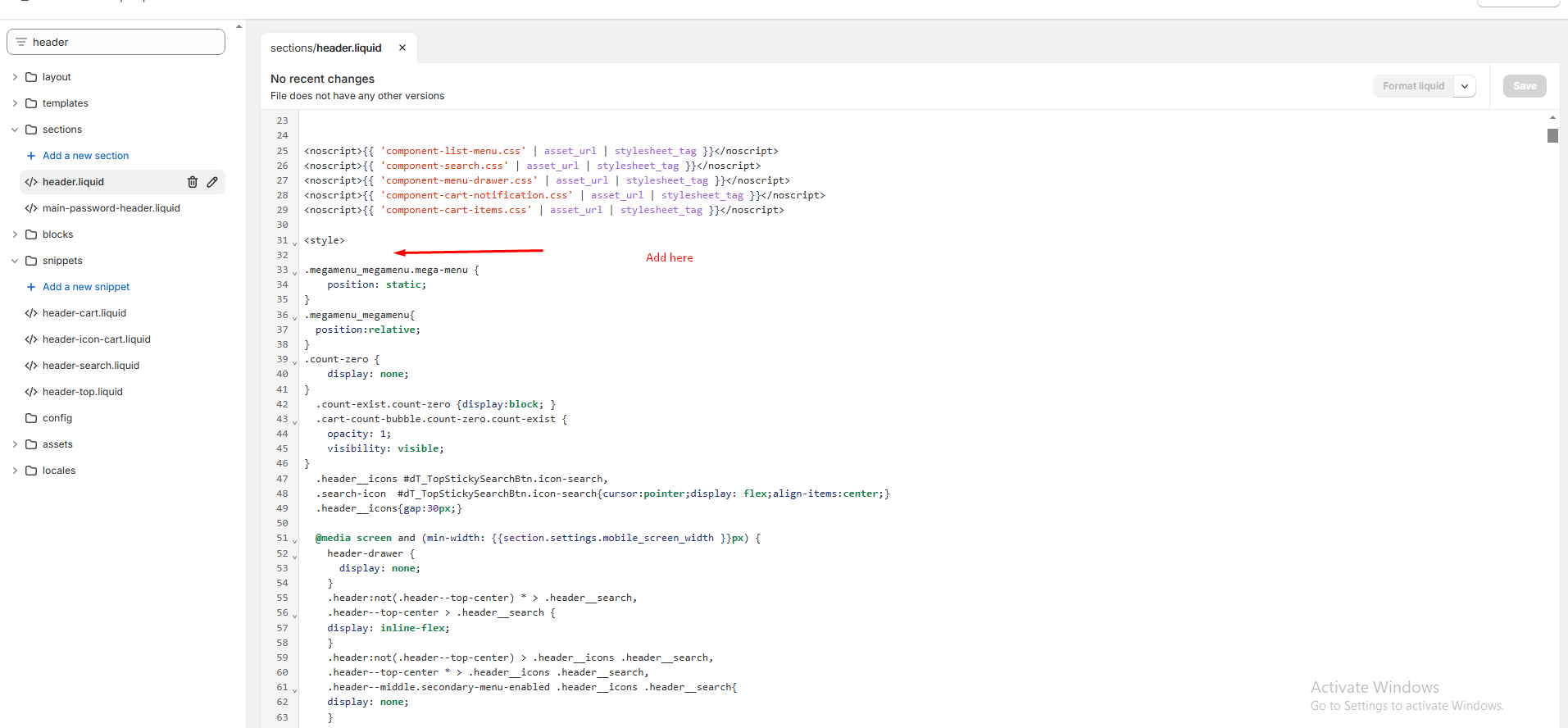This screenshot has height=728, width=1568.
Task: Collapse the snippets folder chevron
Action: coord(15,261)
